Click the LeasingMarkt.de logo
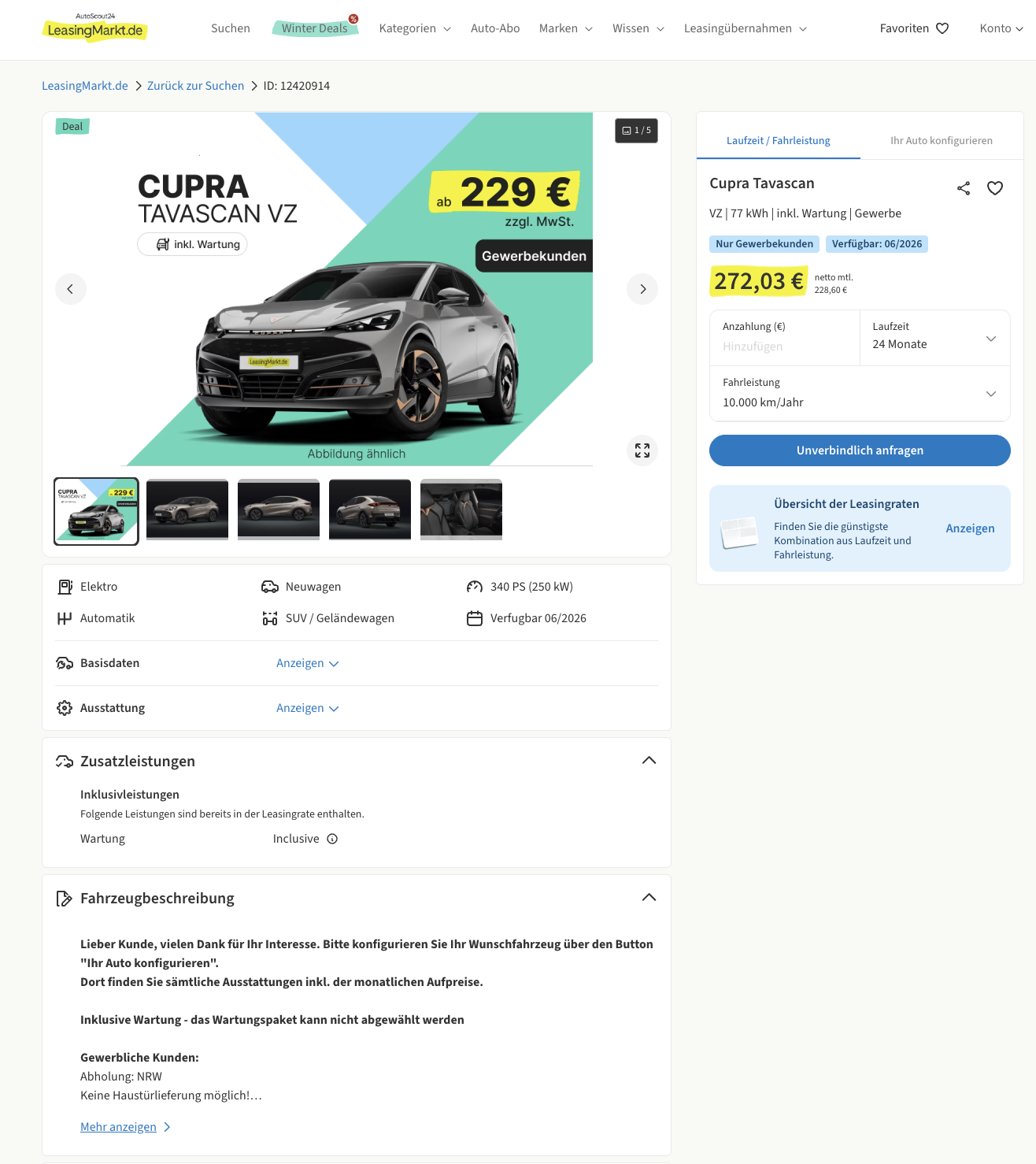Screen dimensions: 1036x1164 point(94,28)
